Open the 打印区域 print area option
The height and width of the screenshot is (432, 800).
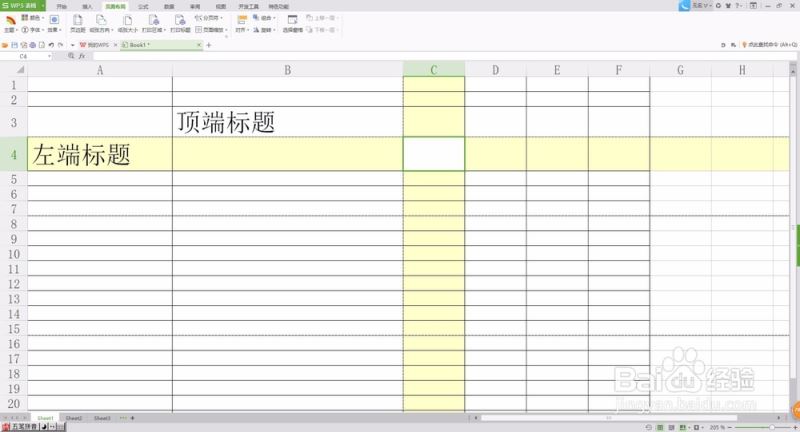click(x=154, y=24)
